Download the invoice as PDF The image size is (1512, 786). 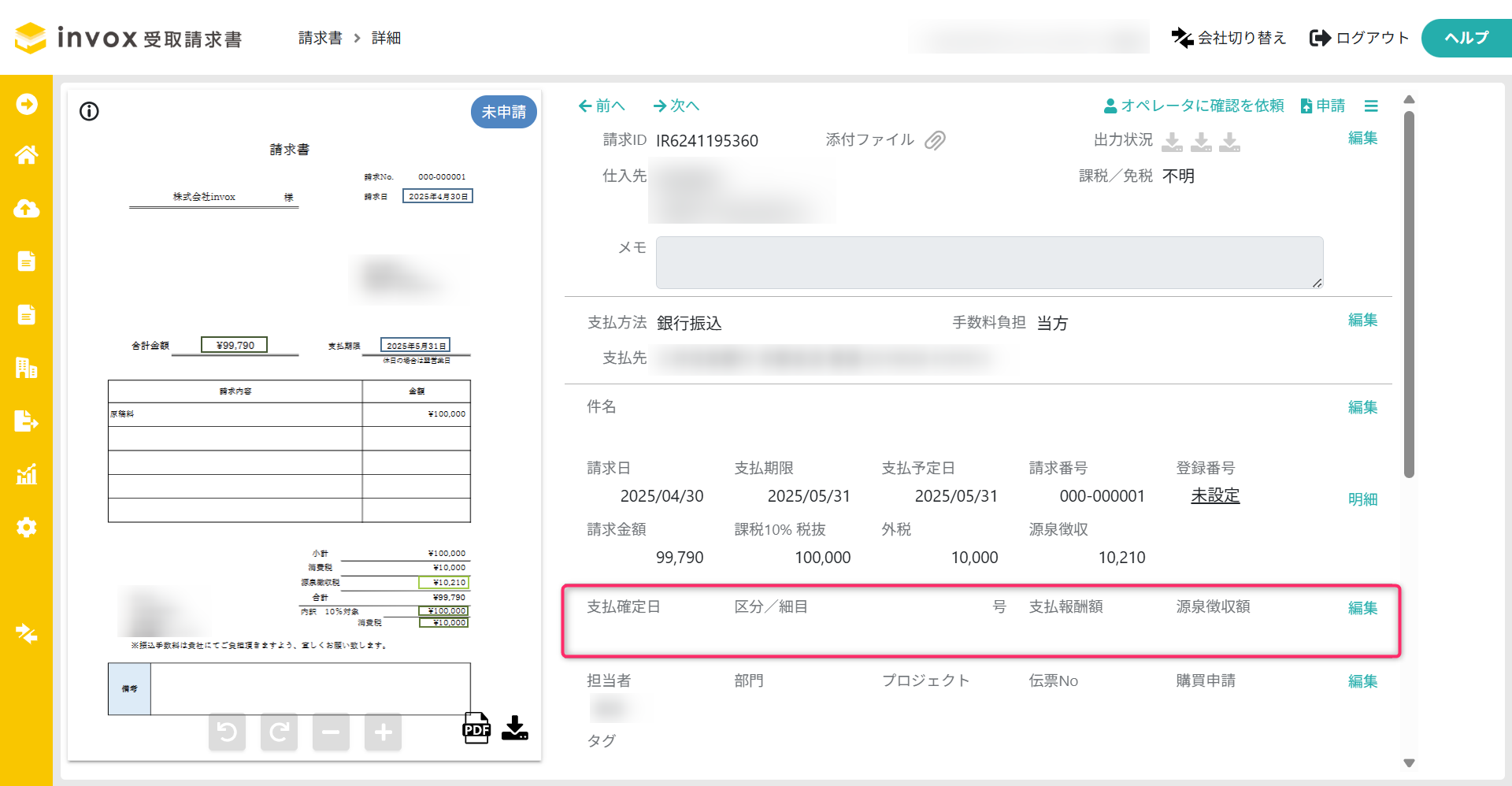(476, 729)
